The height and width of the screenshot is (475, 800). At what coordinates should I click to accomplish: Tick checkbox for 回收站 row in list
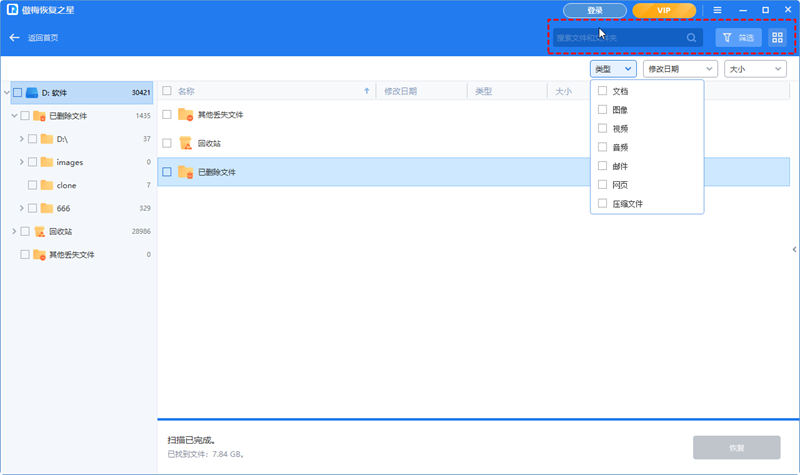pyautogui.click(x=167, y=143)
